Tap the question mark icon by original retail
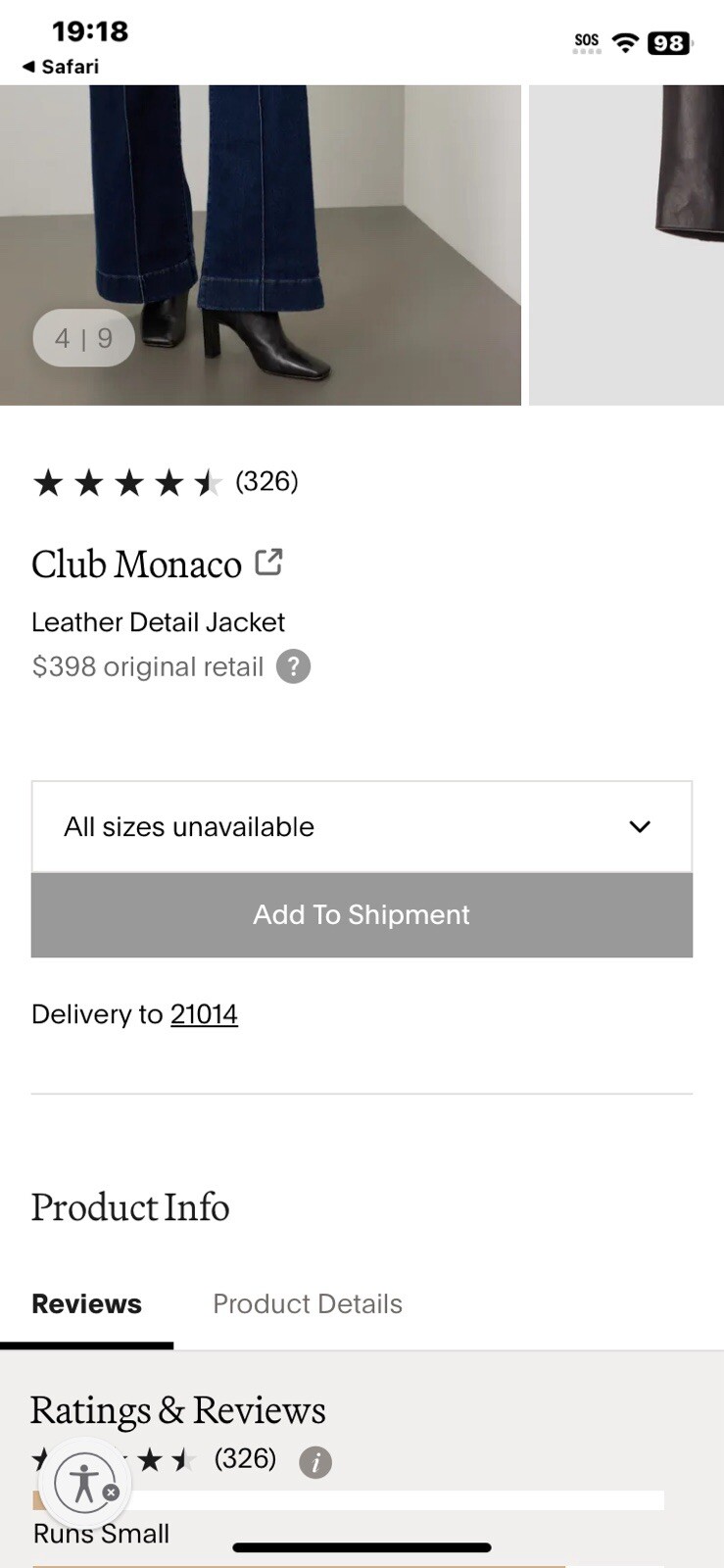This screenshot has width=724, height=1568. tap(293, 666)
